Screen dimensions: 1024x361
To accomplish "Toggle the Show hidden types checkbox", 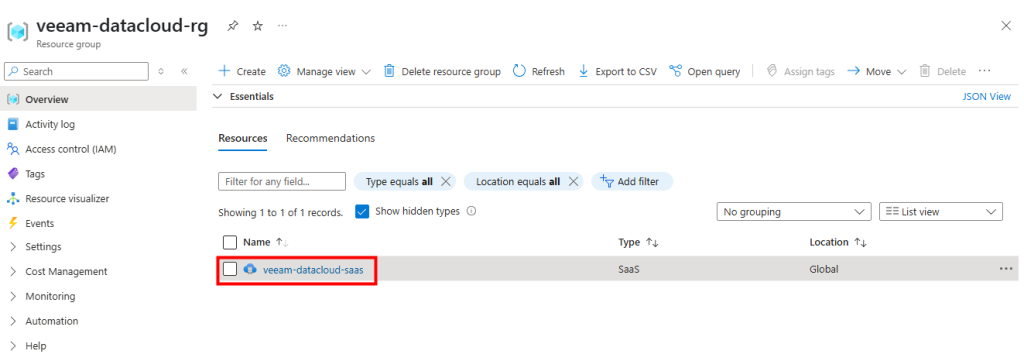I will 362,212.
